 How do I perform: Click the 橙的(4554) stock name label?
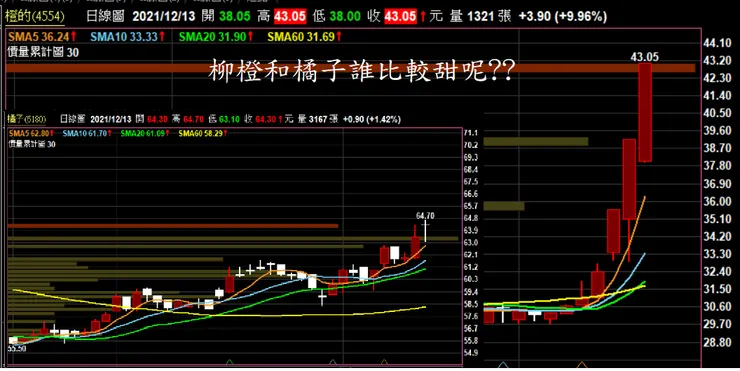tap(34, 17)
